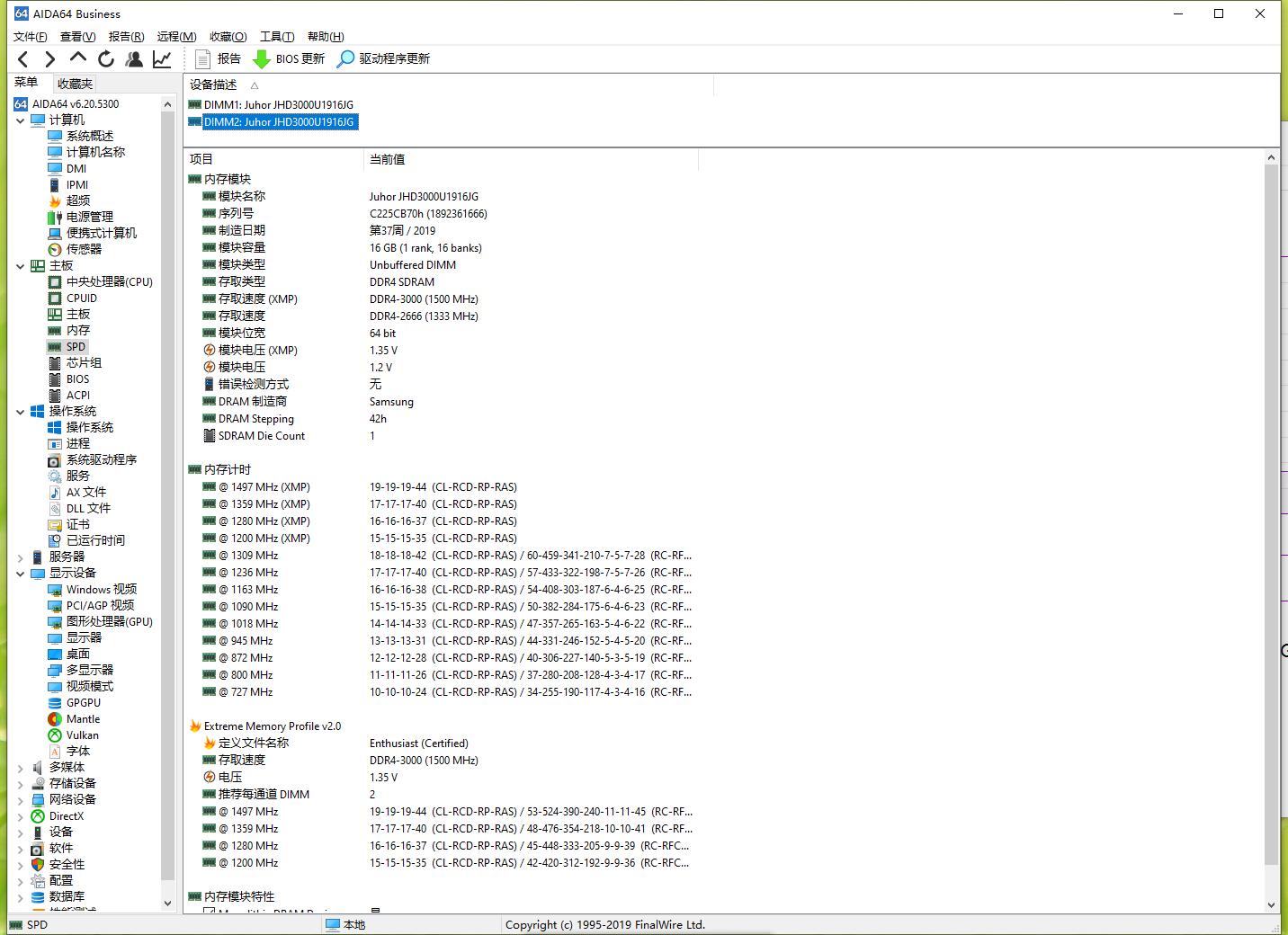Click the 驱动程序更新 driver update button

click(383, 59)
